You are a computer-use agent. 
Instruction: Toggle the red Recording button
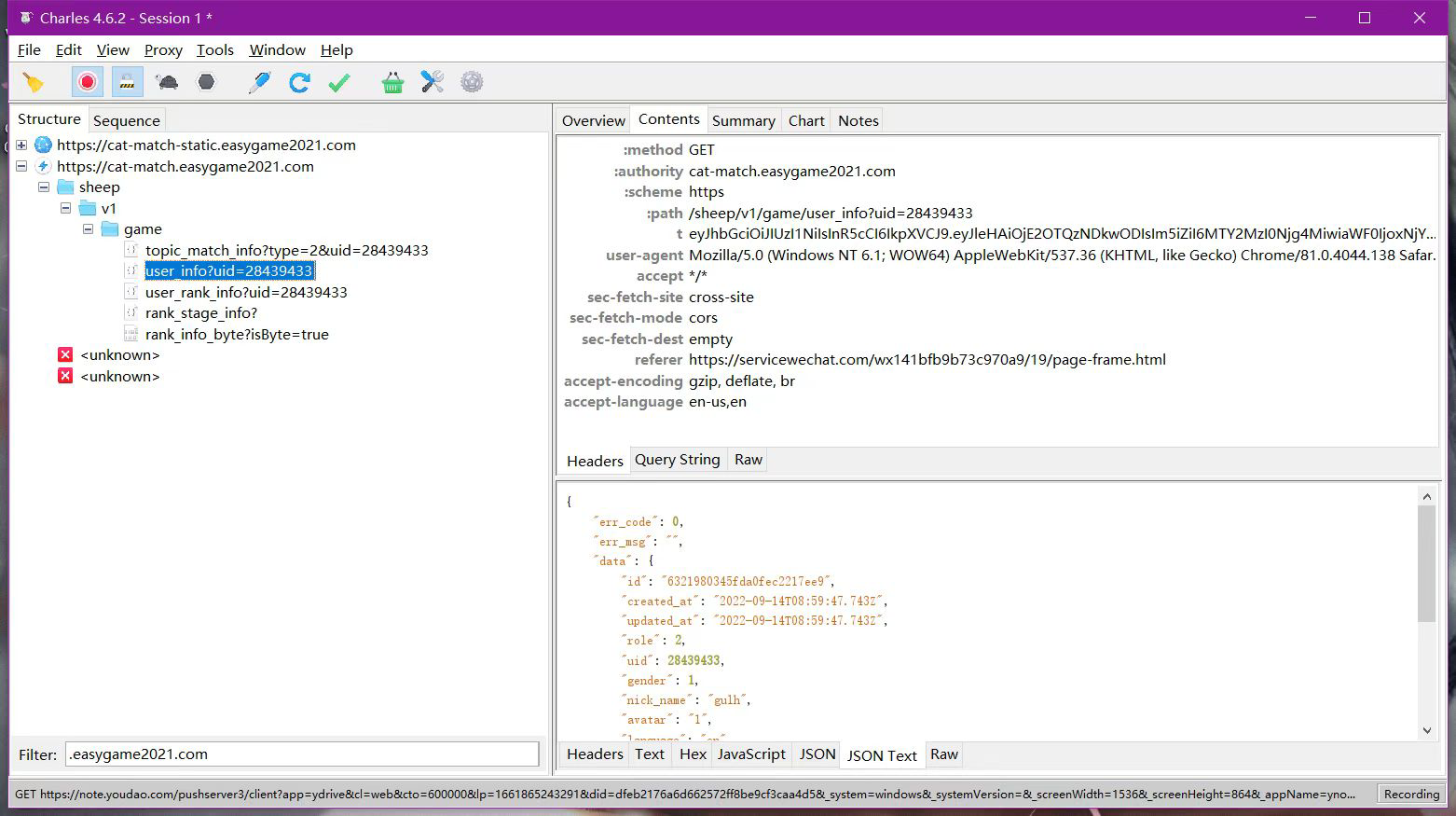pos(88,83)
